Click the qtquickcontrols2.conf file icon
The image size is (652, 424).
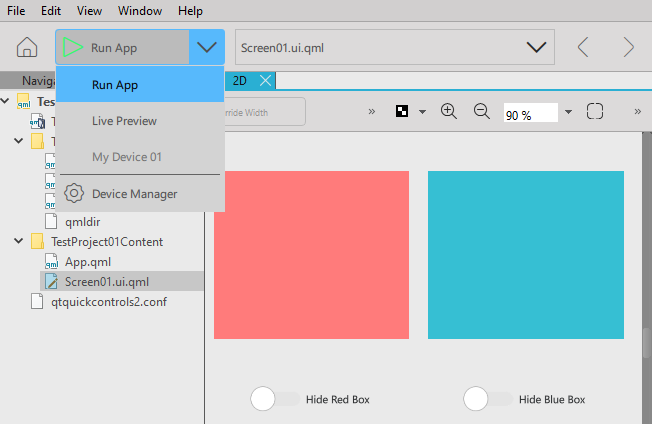pos(37,301)
